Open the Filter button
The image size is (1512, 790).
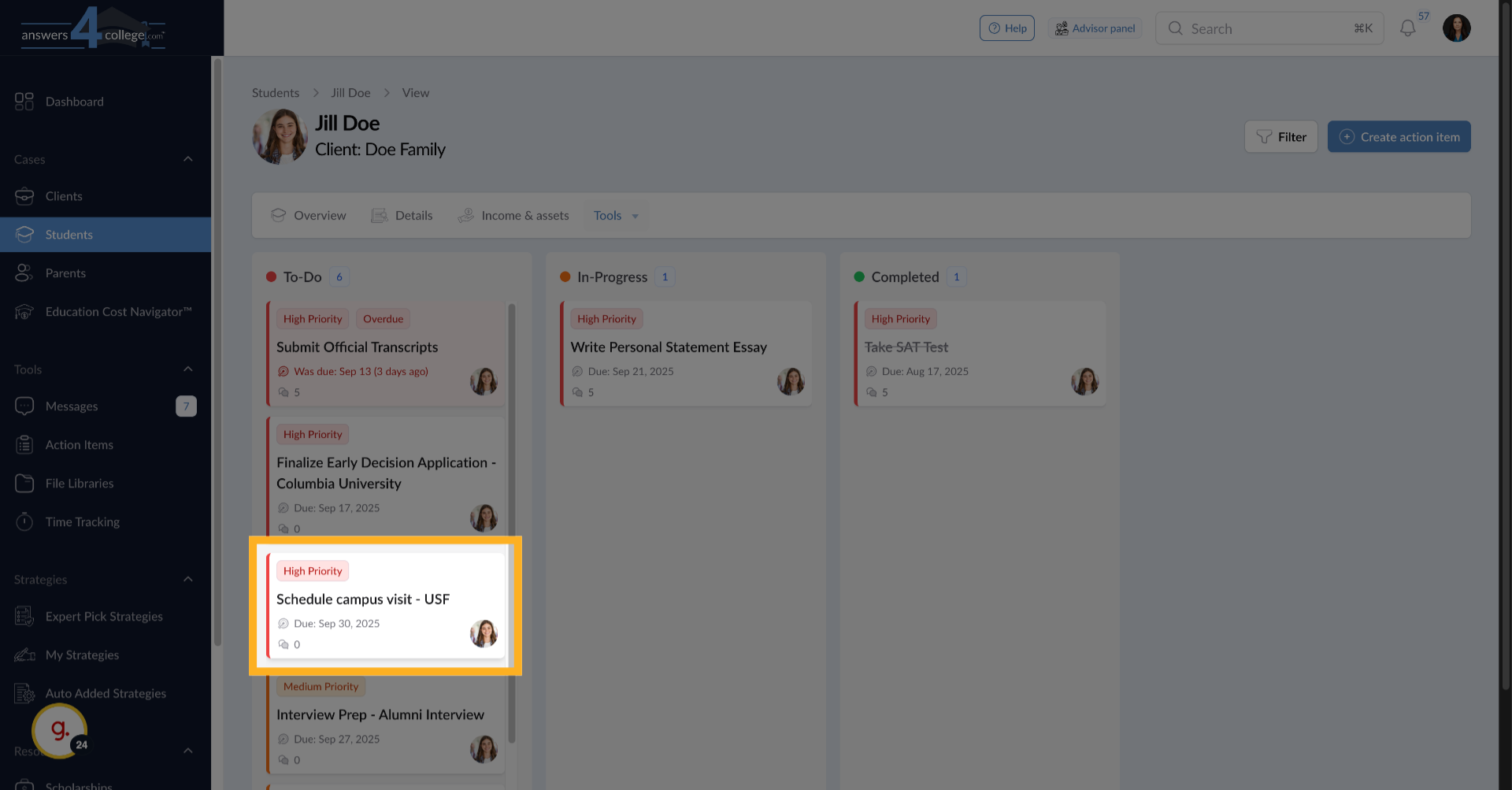pyautogui.click(x=1280, y=137)
